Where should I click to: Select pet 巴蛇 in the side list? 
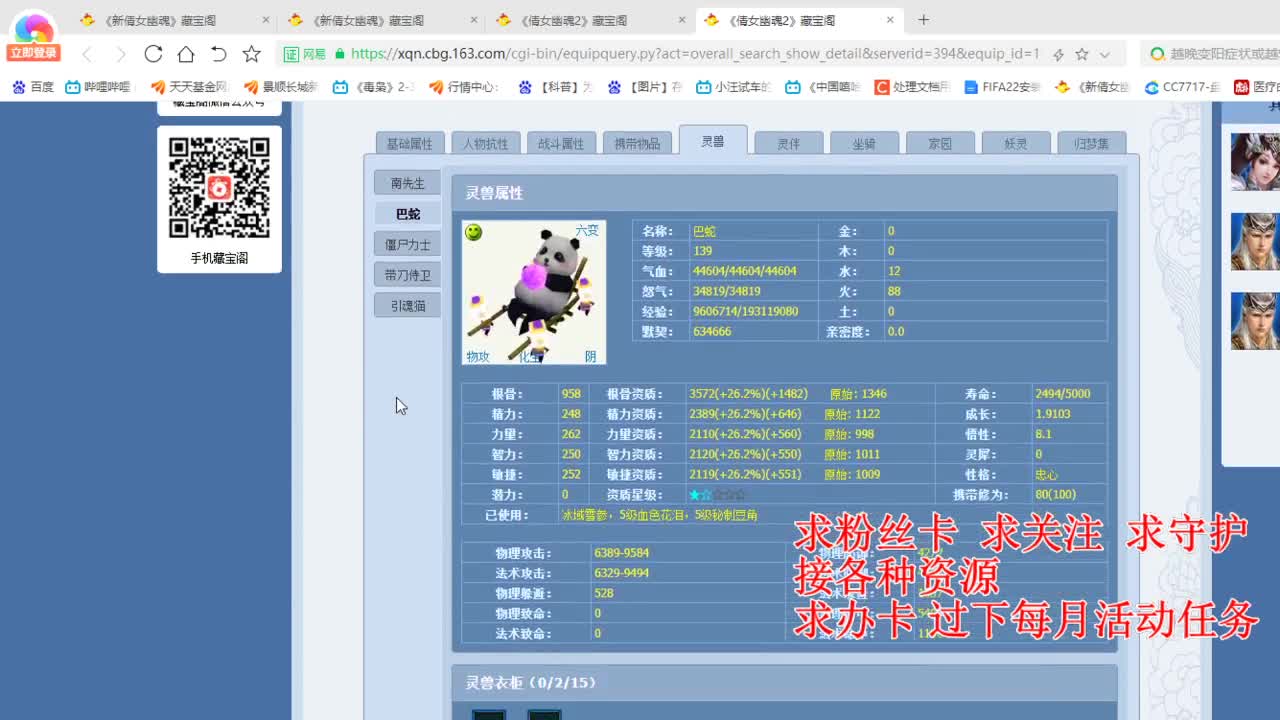pos(408,214)
